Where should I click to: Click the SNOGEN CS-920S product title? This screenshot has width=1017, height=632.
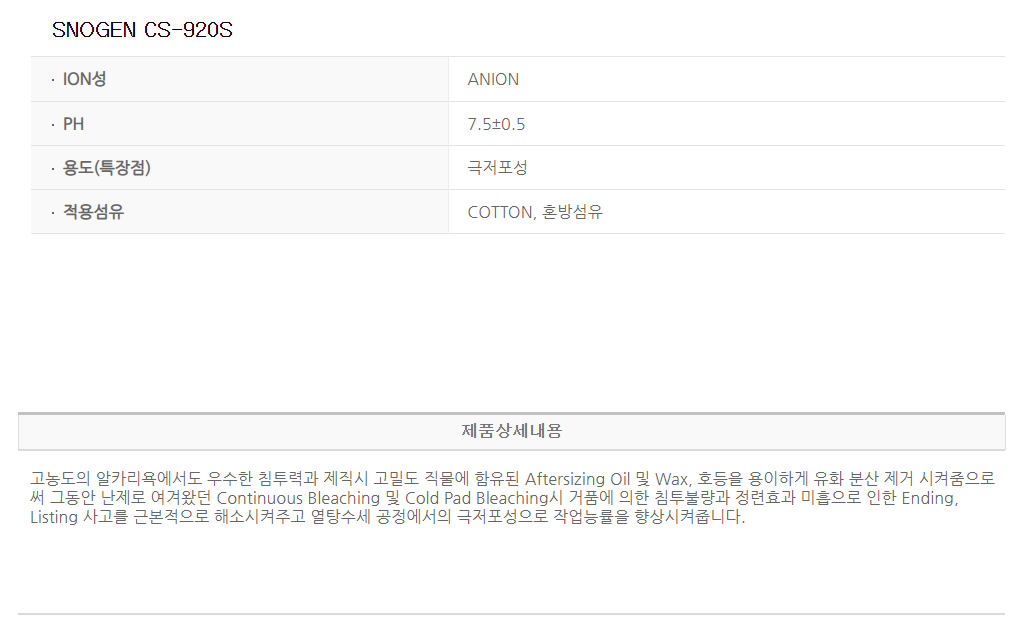tap(142, 30)
